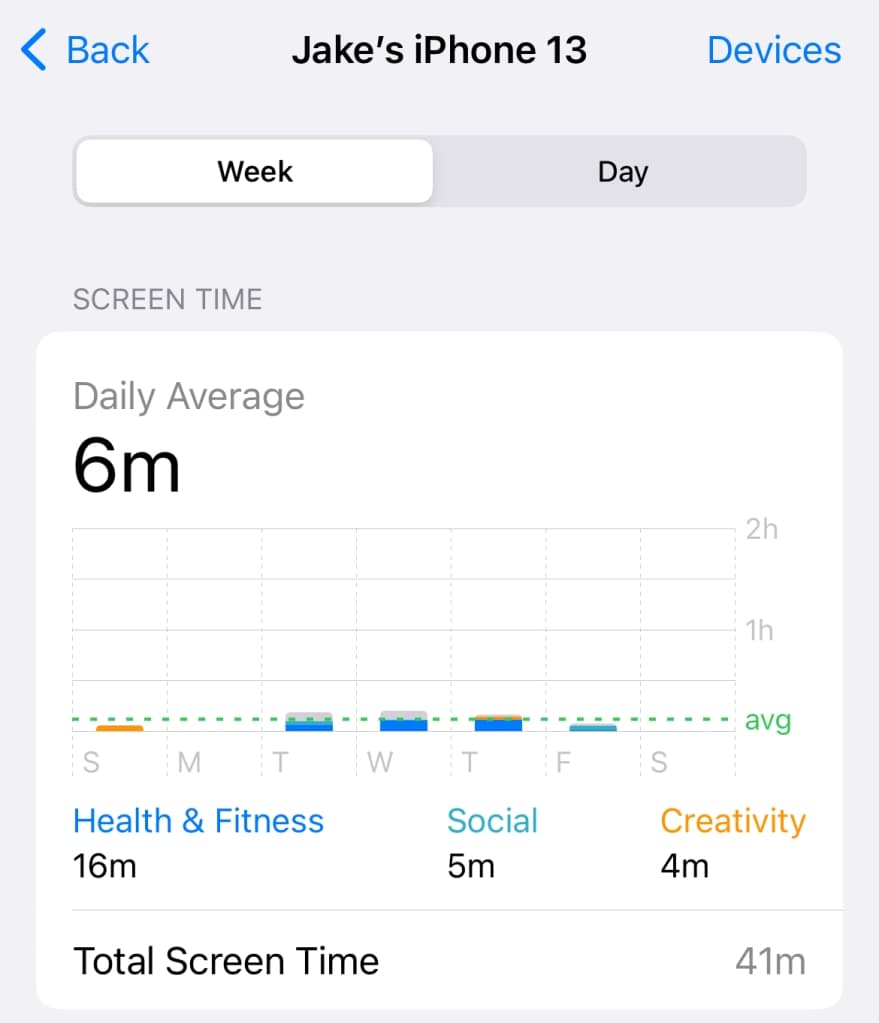Switch to the Day view
The image size is (879, 1023).
click(x=622, y=172)
